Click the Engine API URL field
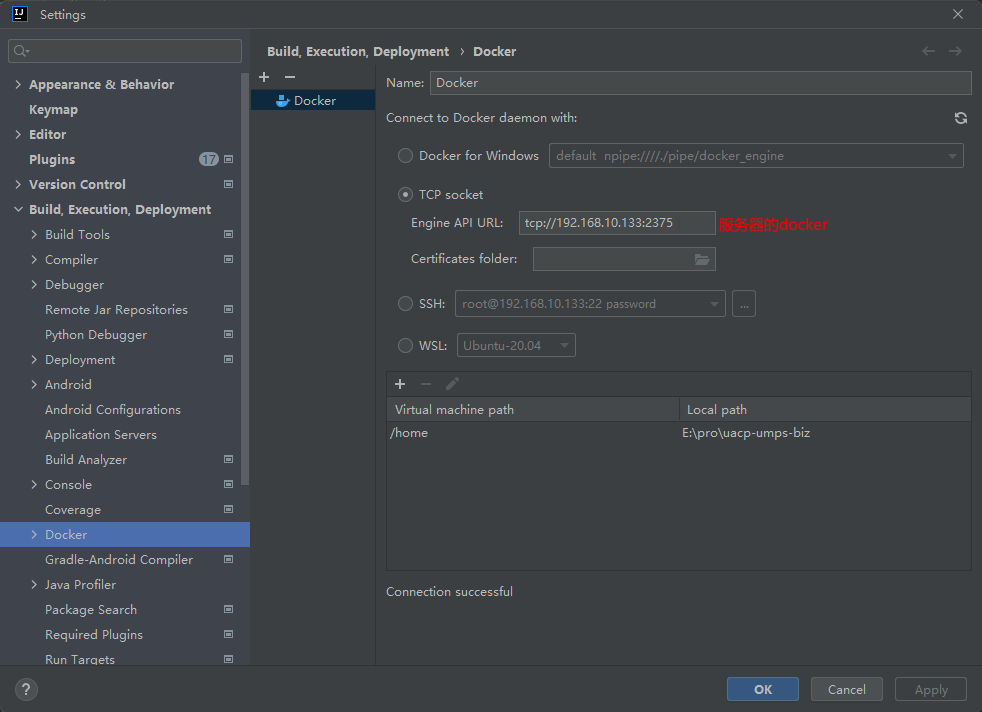 (617, 223)
